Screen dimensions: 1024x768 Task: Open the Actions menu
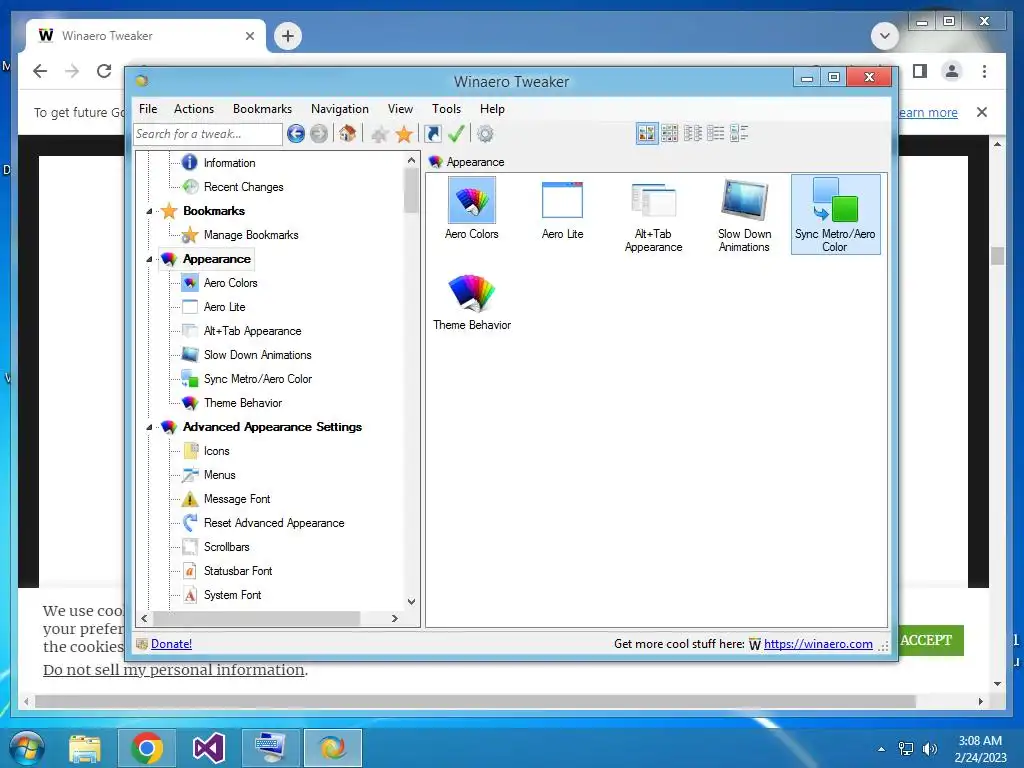(193, 109)
